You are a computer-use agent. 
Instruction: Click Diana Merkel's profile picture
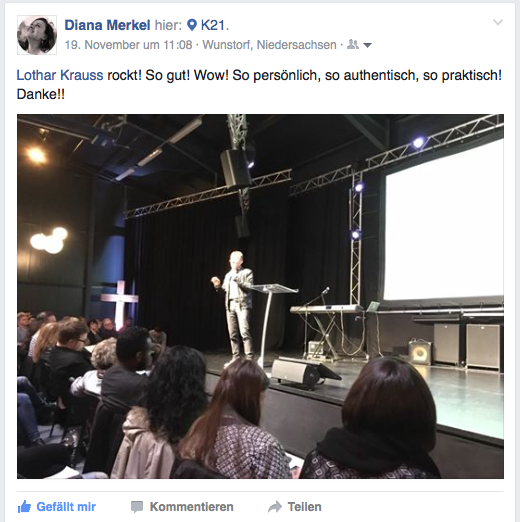coord(37,35)
